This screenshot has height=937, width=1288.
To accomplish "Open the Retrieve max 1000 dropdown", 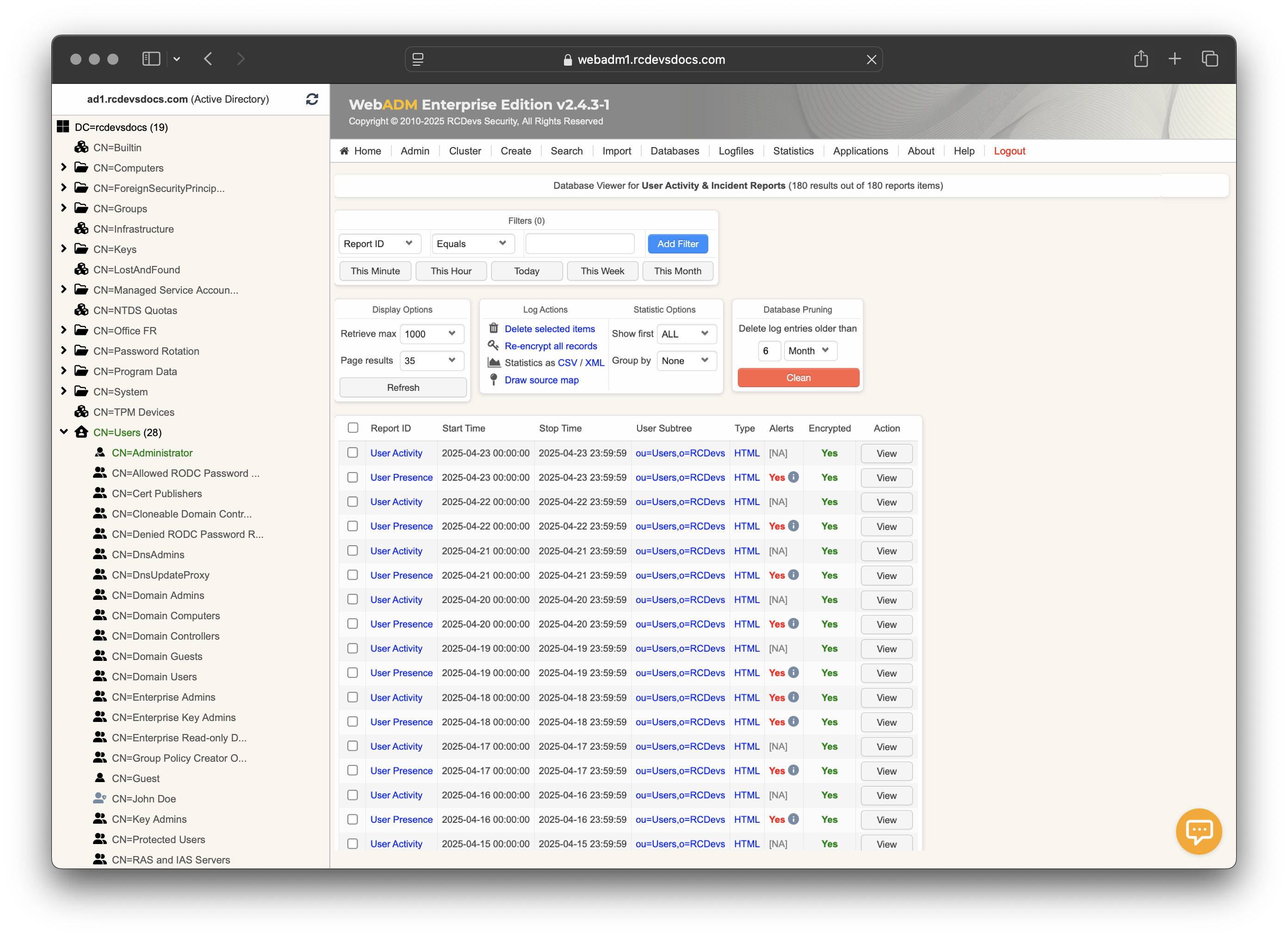I will (x=432, y=333).
